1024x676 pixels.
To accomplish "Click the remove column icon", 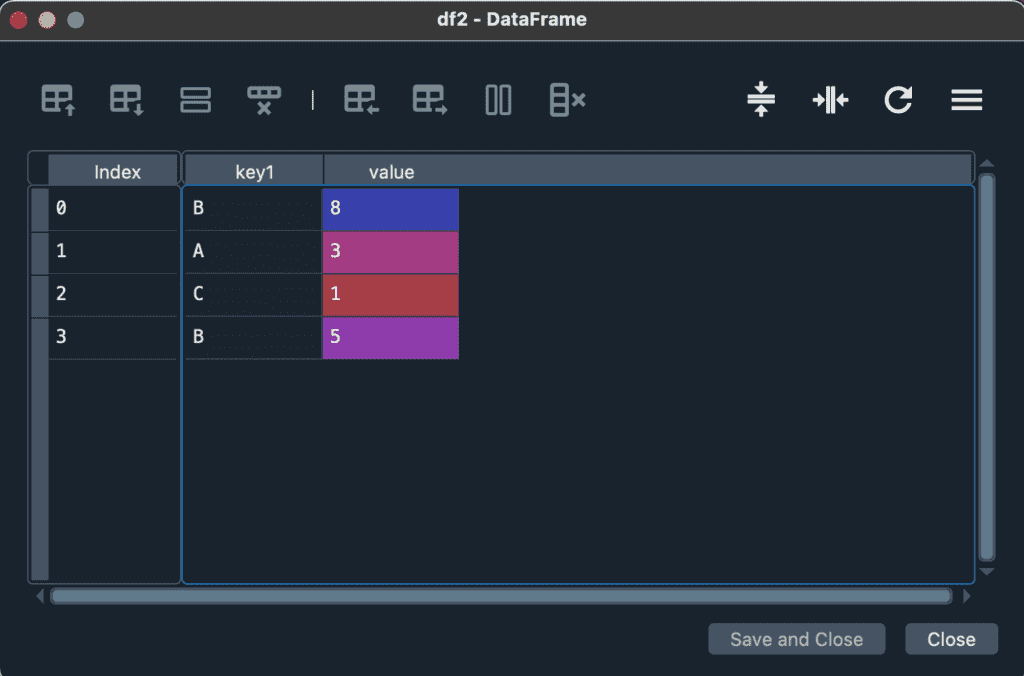I will click(568, 100).
